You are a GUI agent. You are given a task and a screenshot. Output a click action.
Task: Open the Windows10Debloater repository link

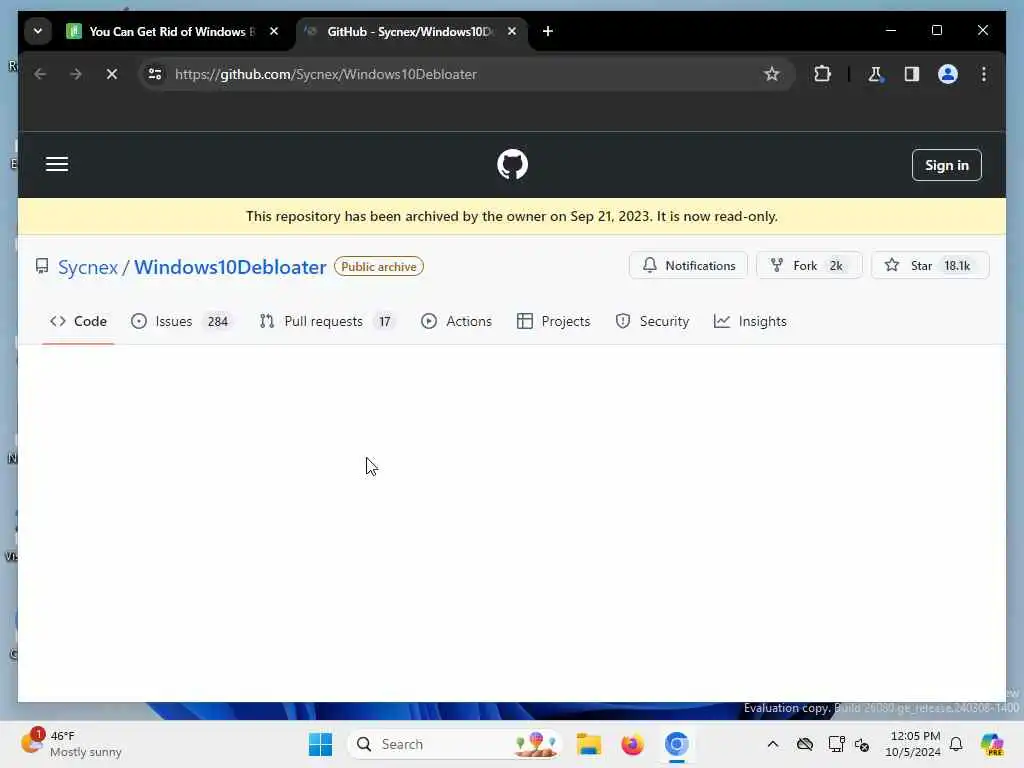point(230,267)
